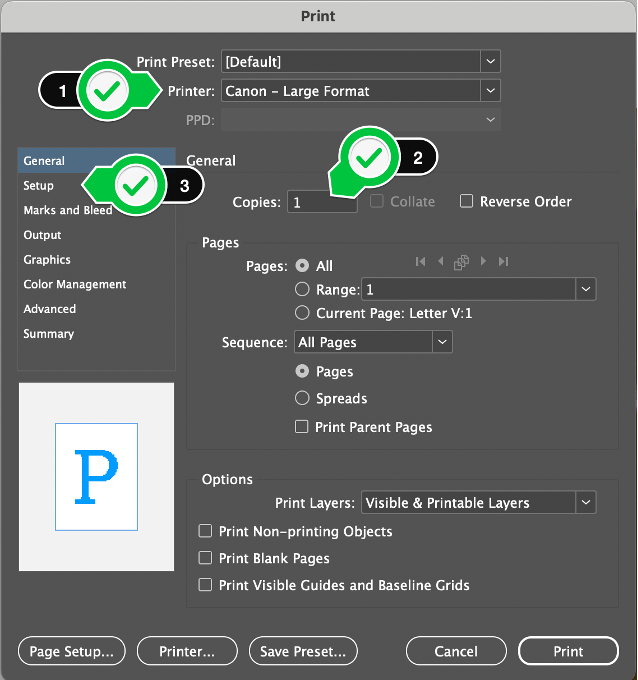Enable Print Non-printing Objects

205,531
